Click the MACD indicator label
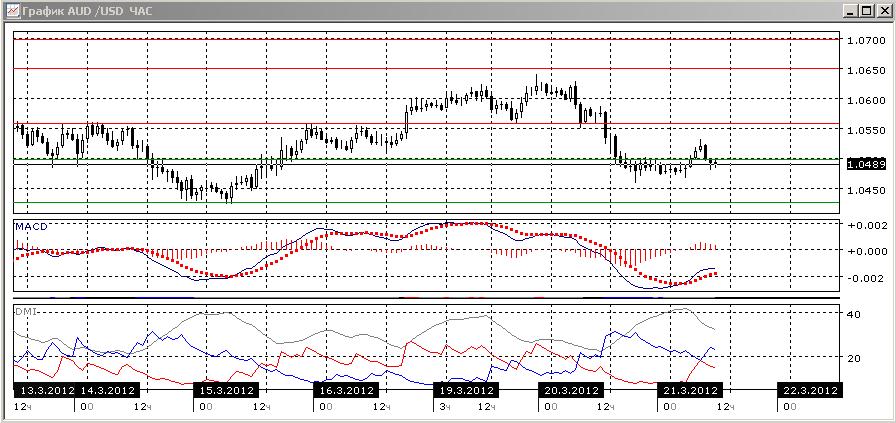This screenshot has height=423, width=896. (x=31, y=227)
